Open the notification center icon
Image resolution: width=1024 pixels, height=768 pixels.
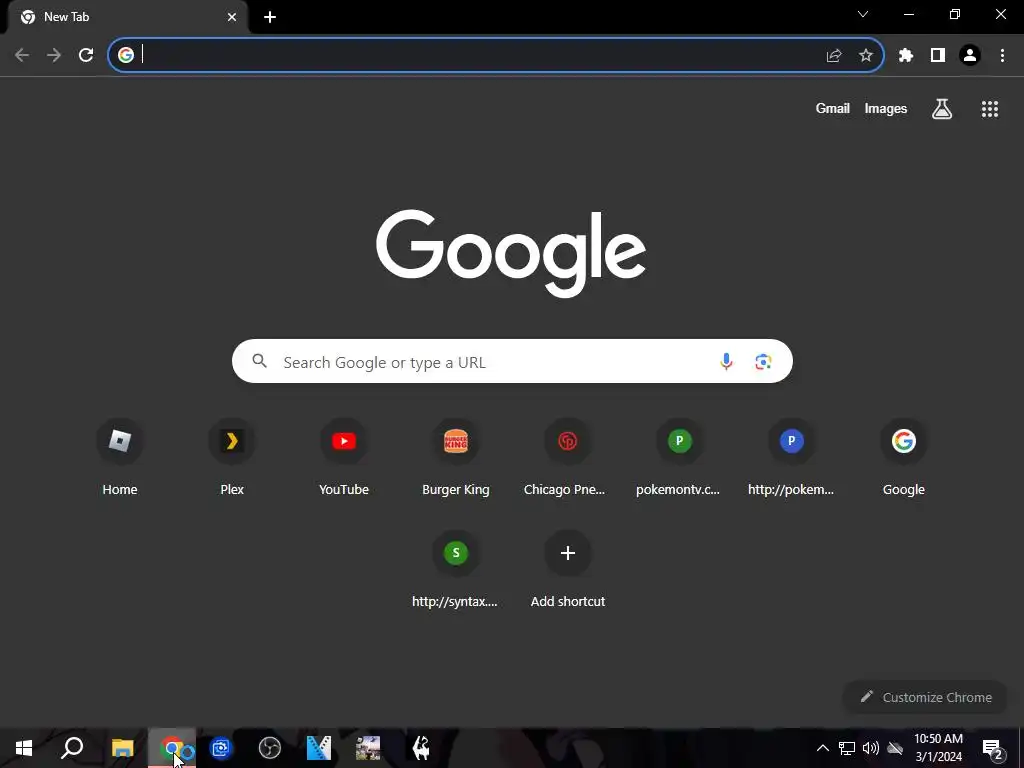click(992, 749)
